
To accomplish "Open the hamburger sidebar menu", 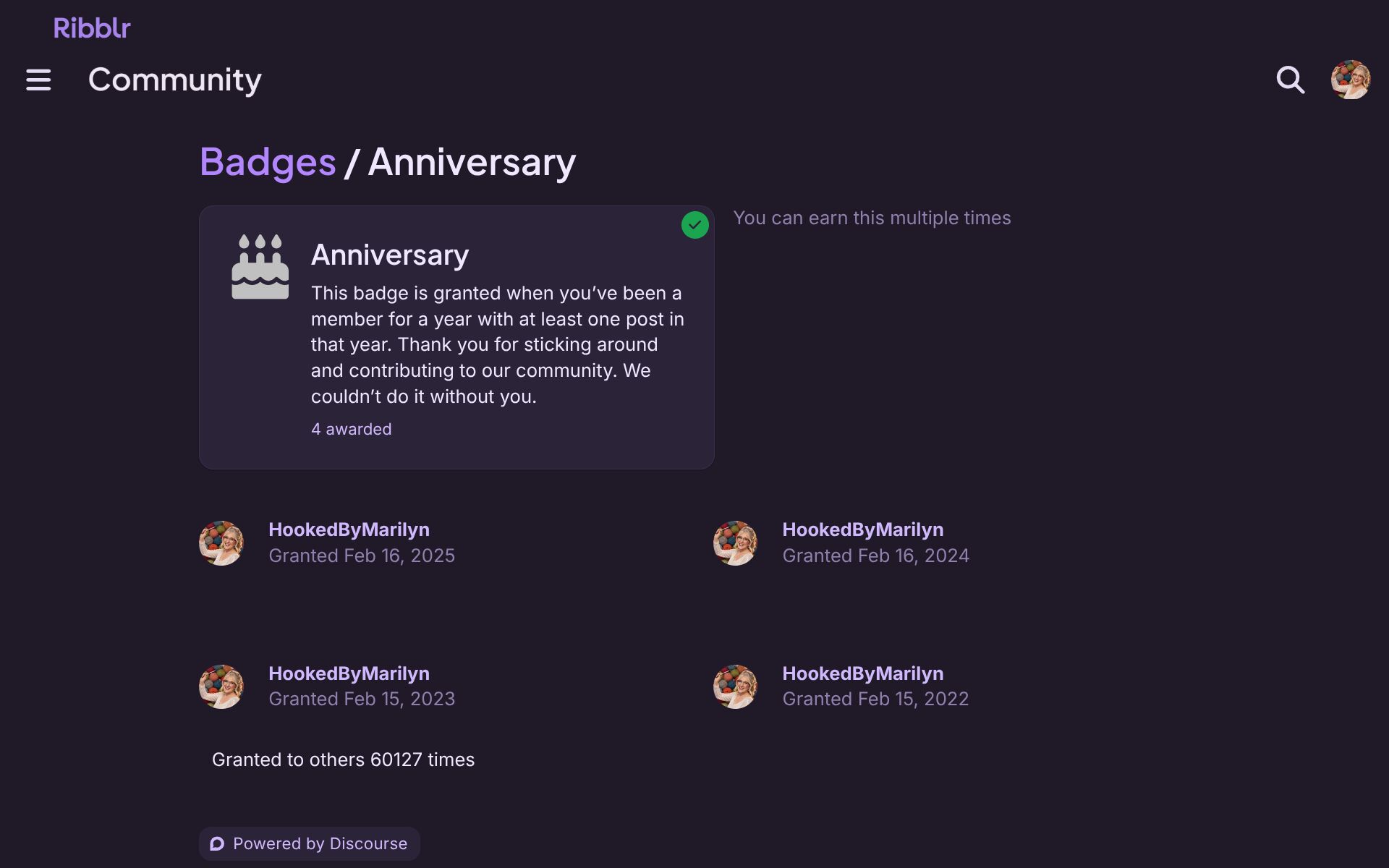I will (38, 80).
